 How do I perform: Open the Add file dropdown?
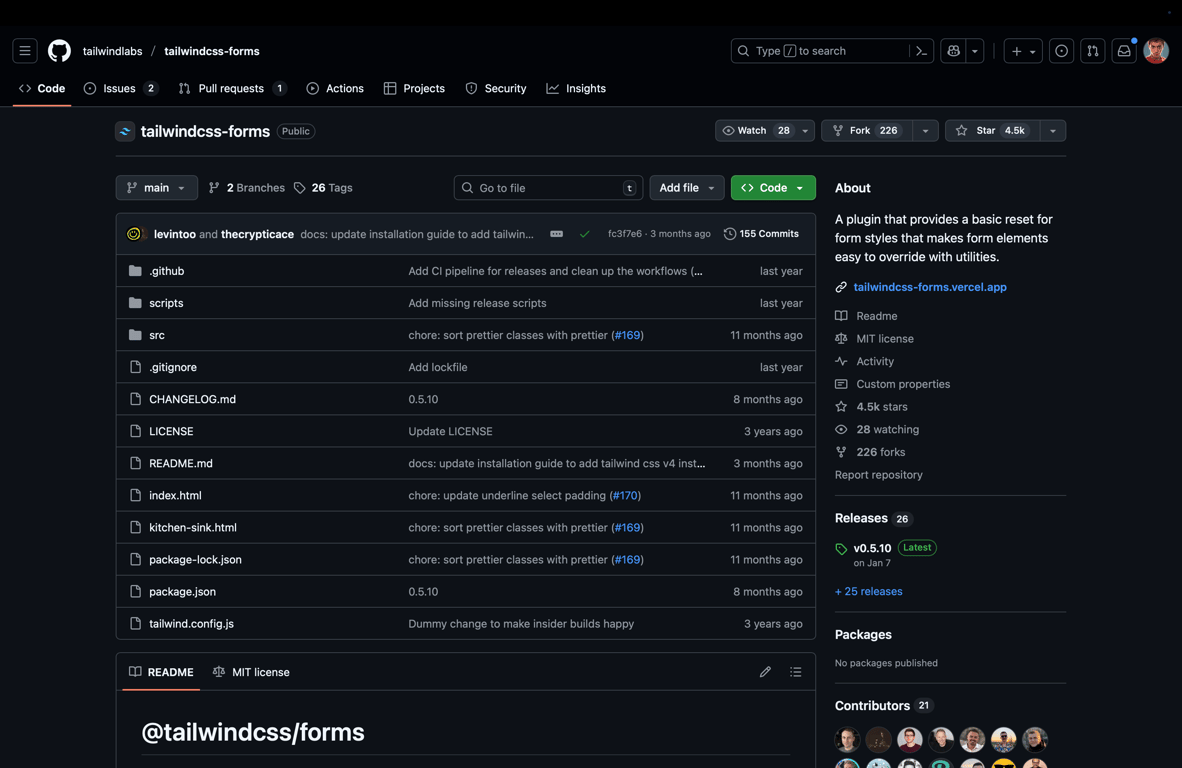point(687,188)
